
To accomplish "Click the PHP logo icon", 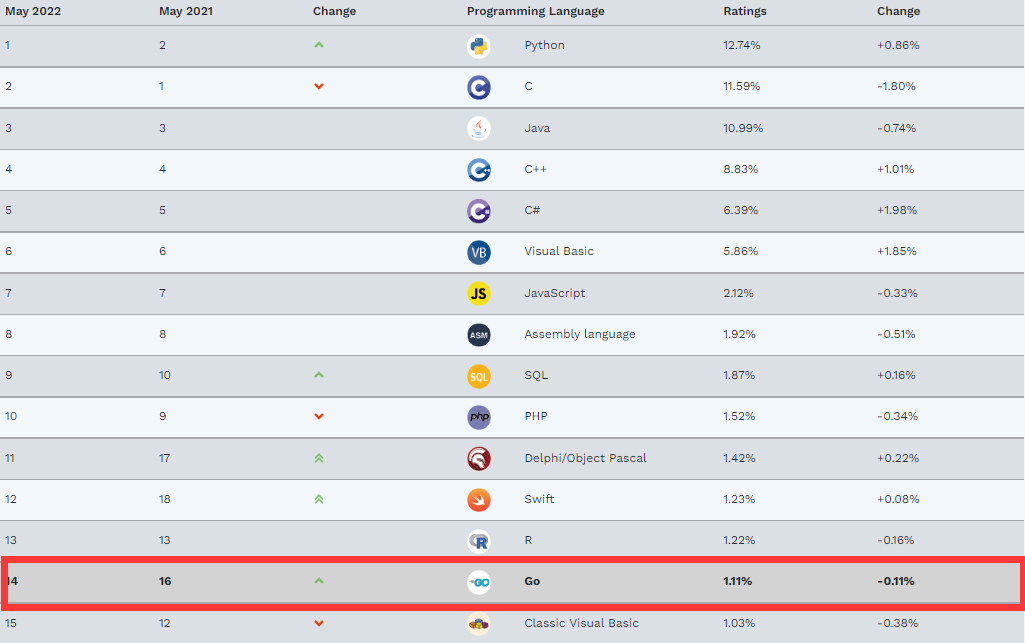I will point(478,417).
